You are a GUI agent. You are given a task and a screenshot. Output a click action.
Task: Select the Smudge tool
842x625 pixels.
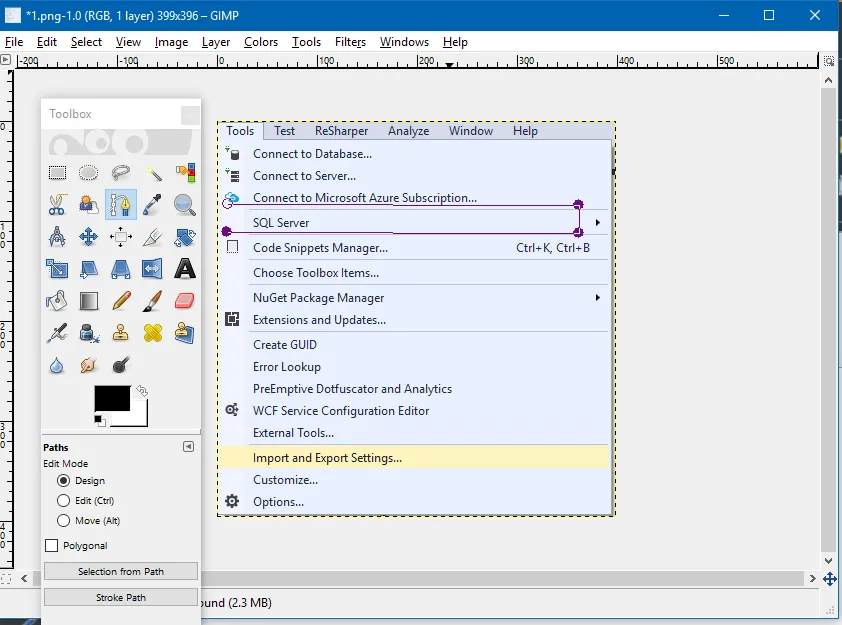[89, 365]
